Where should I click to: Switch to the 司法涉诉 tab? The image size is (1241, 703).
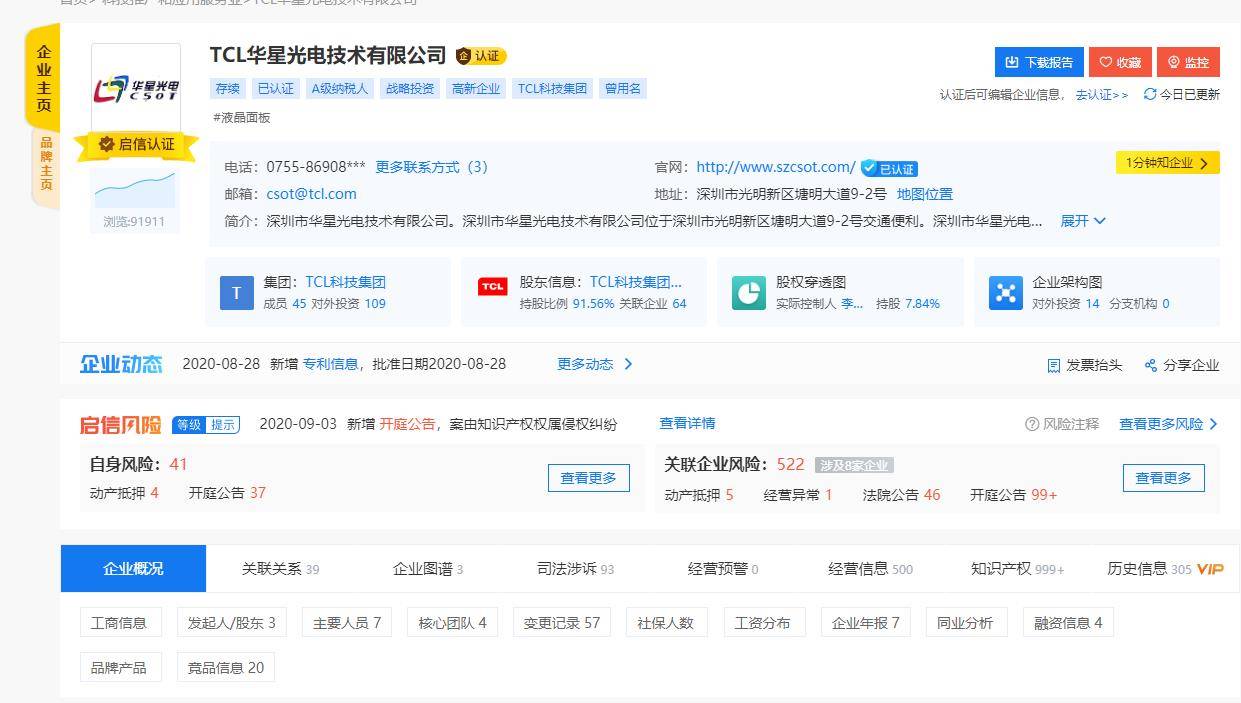click(570, 567)
